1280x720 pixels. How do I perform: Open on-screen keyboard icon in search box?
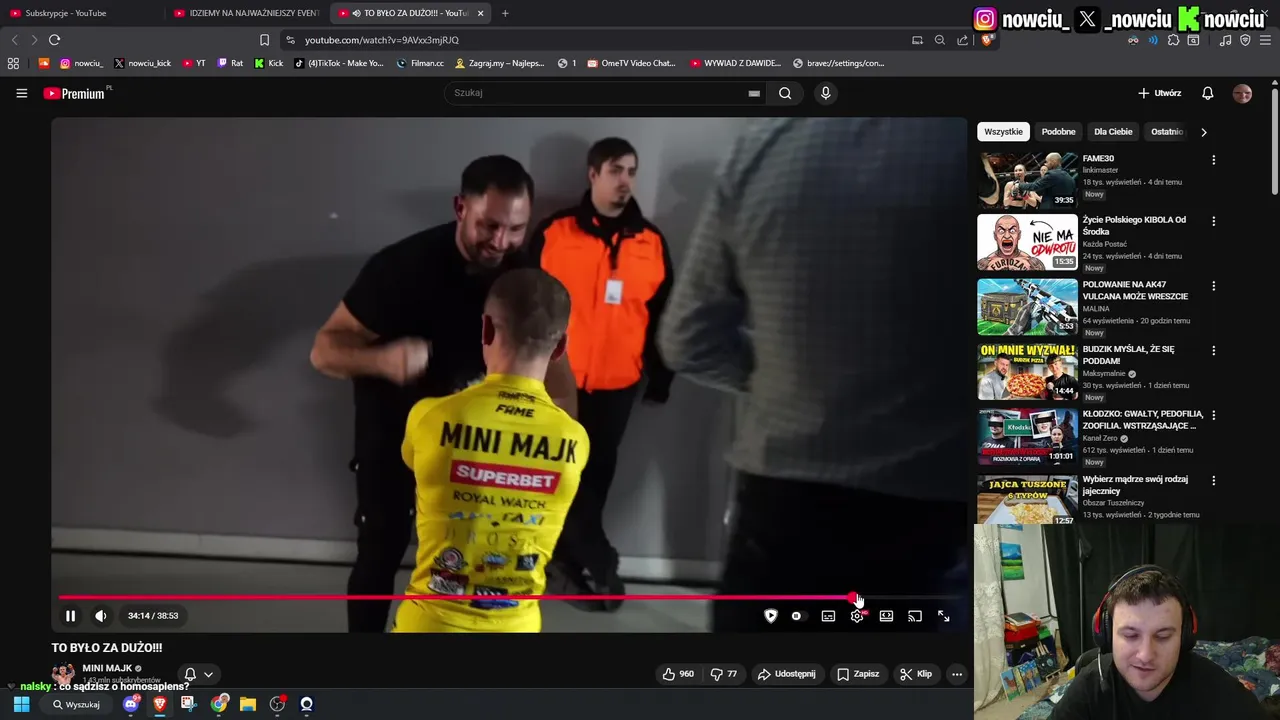click(754, 93)
